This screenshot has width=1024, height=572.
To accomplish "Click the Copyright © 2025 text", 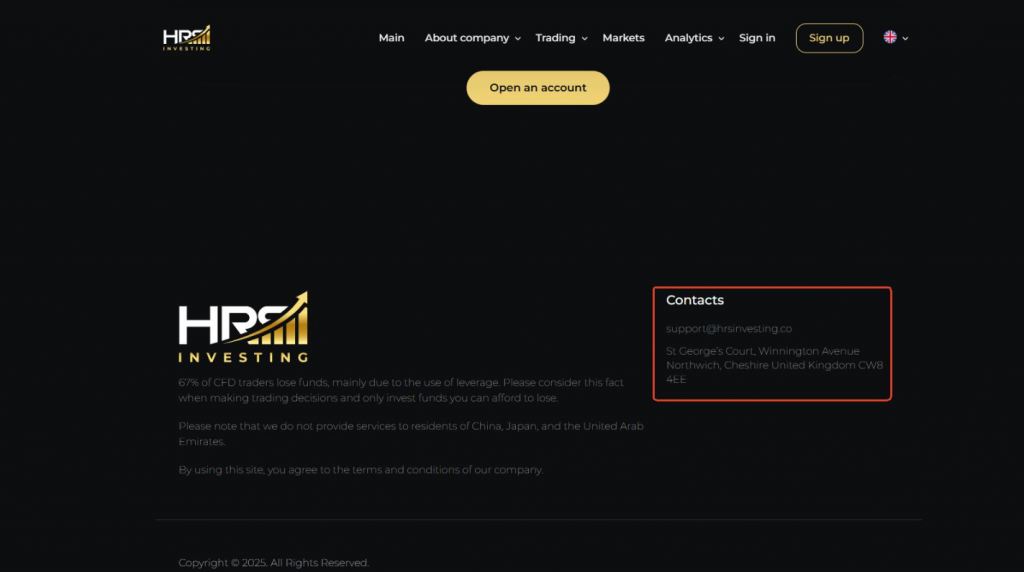I will coord(274,562).
